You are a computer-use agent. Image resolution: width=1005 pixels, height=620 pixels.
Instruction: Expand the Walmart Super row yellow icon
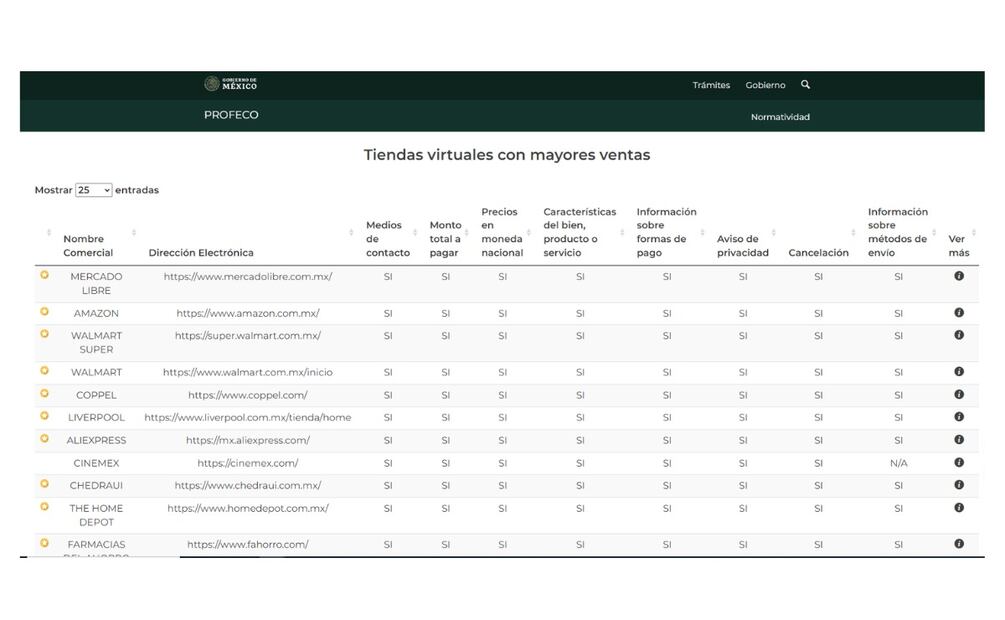pos(44,334)
